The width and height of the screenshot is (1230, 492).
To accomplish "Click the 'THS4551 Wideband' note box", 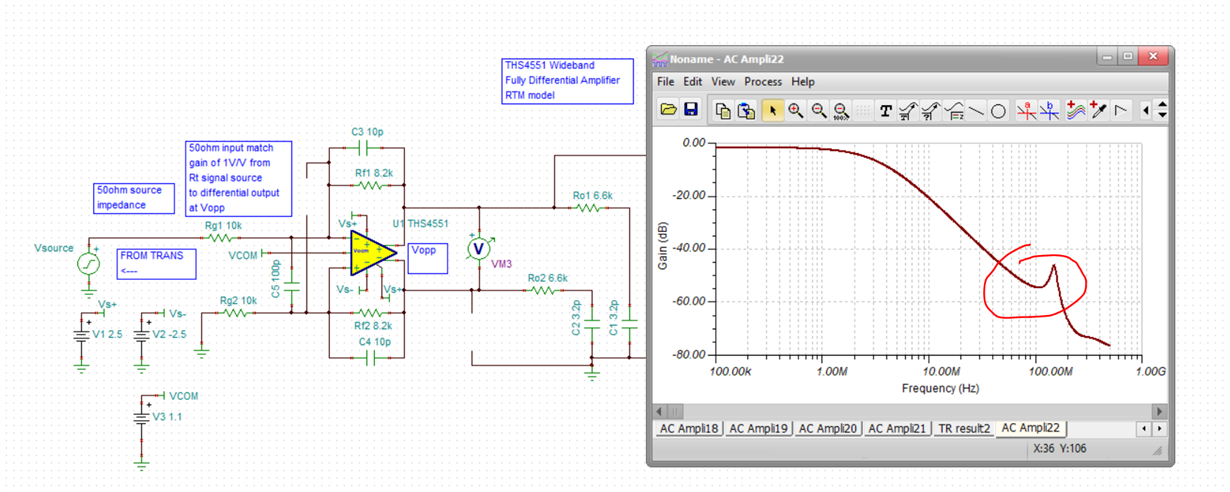I will [568, 81].
